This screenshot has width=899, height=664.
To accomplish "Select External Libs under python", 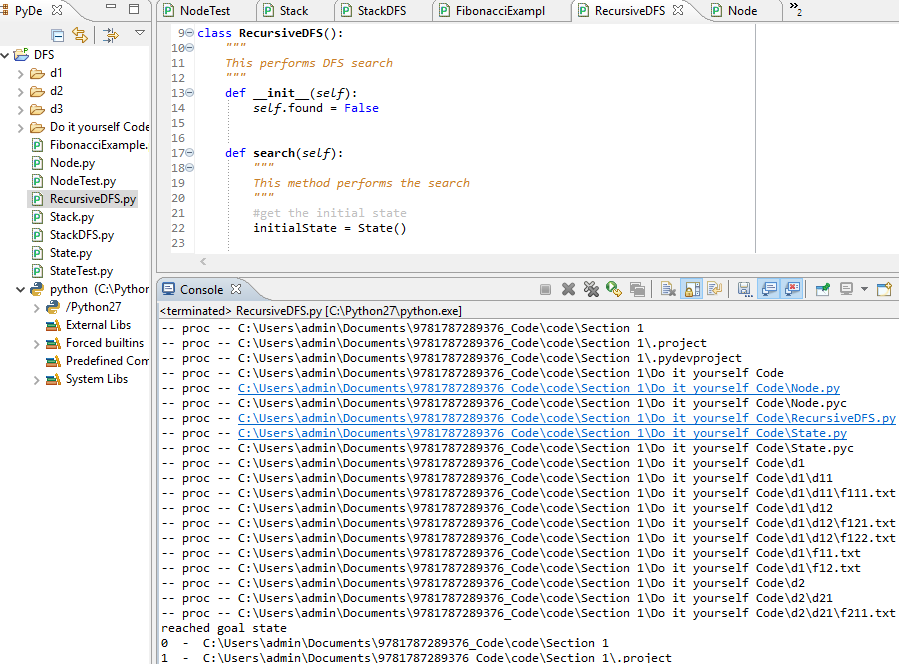I will (89, 325).
